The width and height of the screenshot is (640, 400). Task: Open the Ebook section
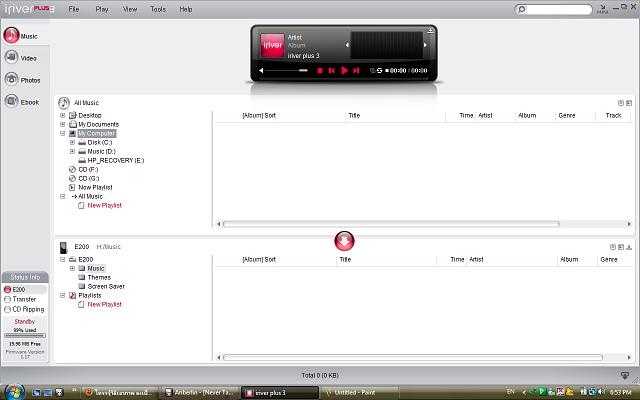[22, 101]
